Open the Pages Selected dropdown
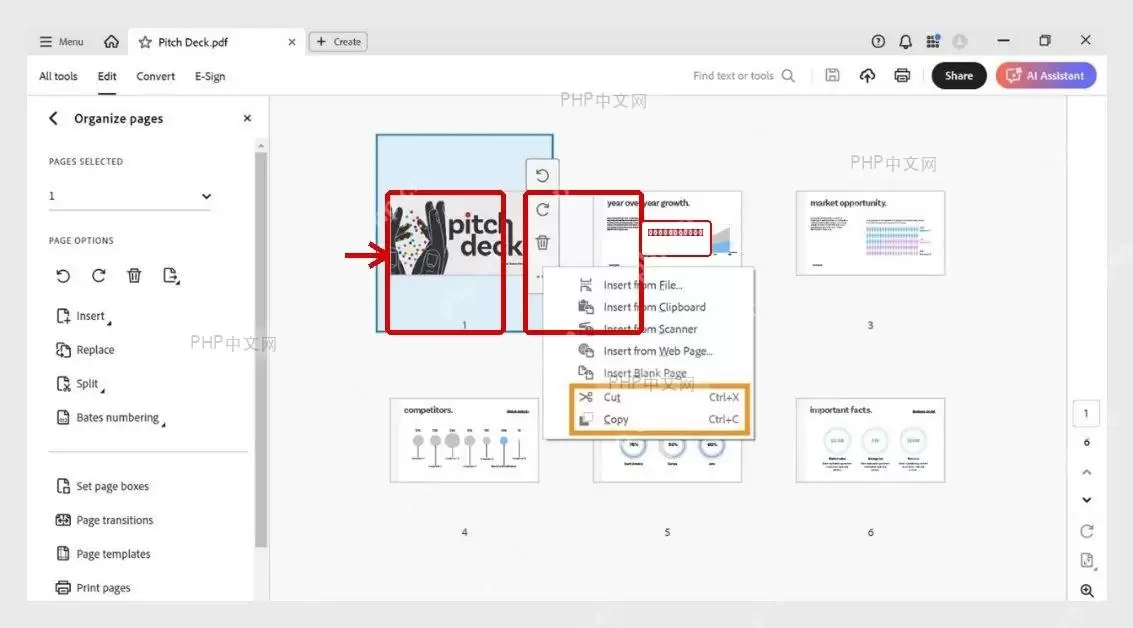 tap(130, 196)
